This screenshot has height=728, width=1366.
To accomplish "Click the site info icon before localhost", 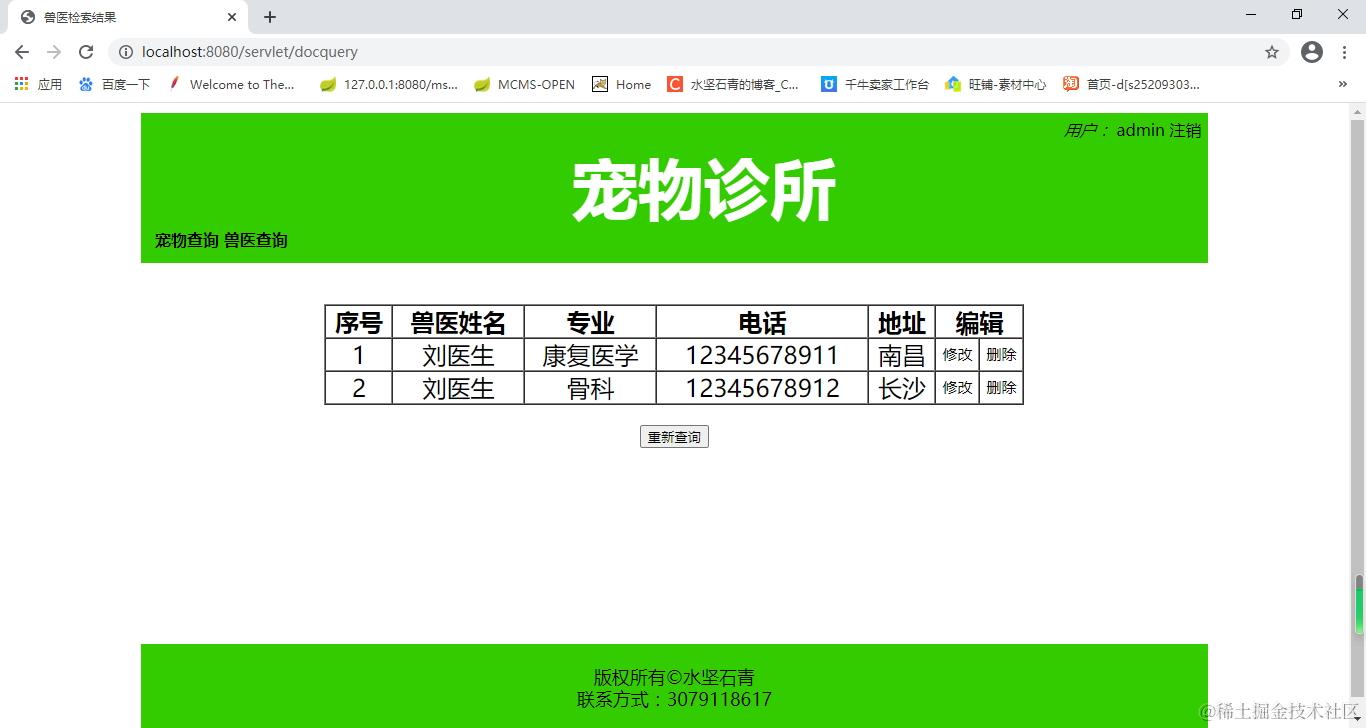I will [x=126, y=52].
